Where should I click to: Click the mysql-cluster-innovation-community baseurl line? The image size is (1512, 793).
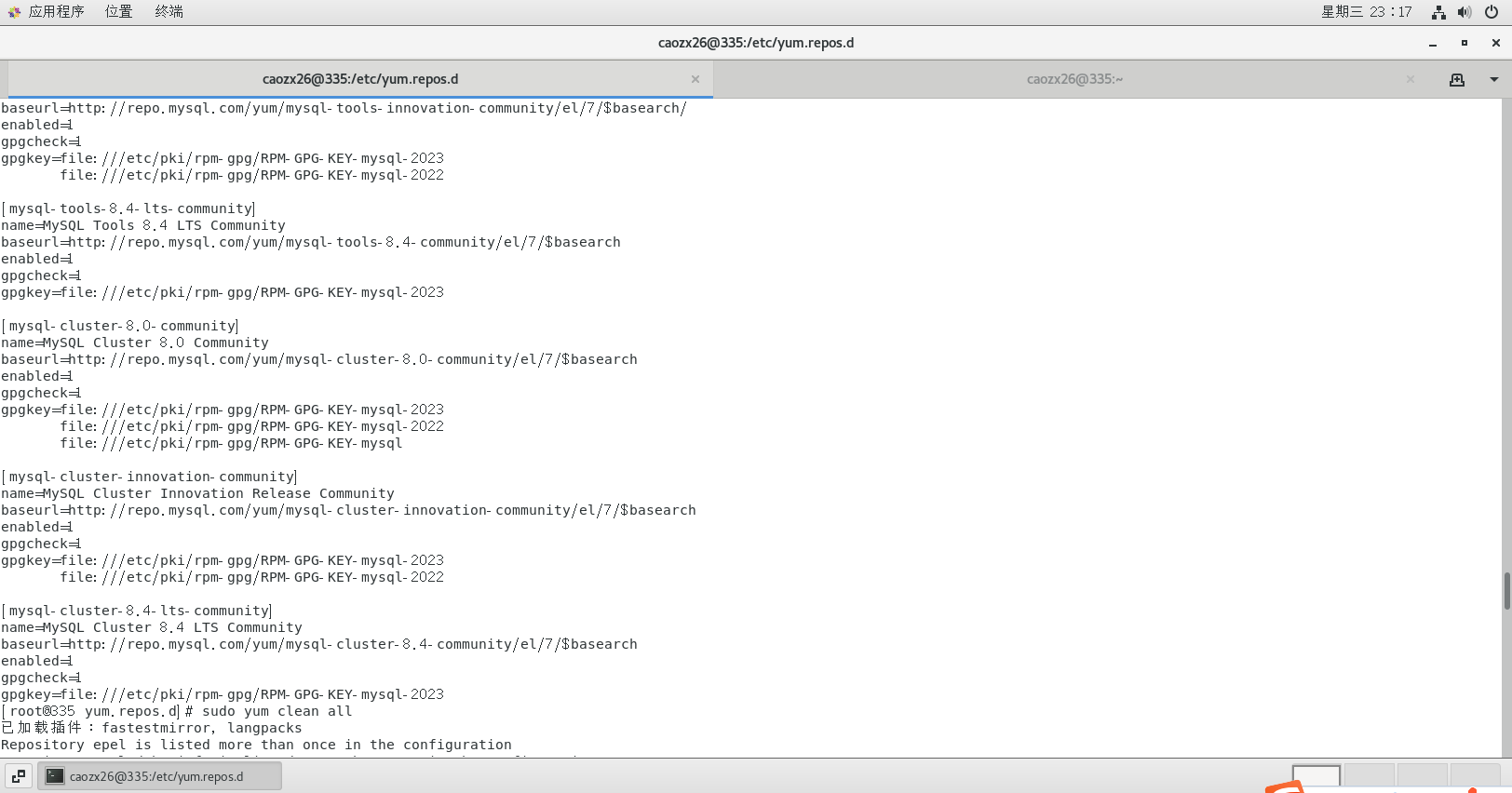pyautogui.click(x=348, y=510)
